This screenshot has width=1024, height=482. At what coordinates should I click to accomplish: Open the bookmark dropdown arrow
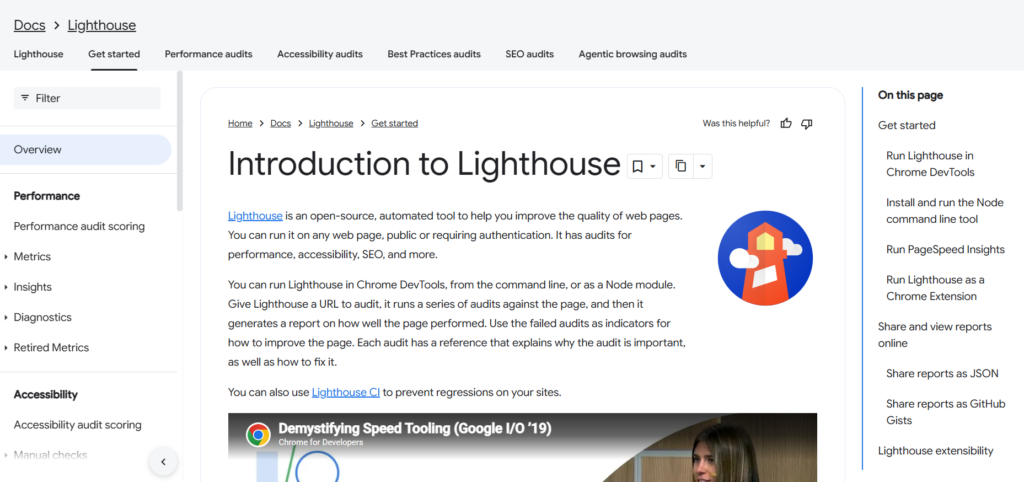pyautogui.click(x=653, y=167)
